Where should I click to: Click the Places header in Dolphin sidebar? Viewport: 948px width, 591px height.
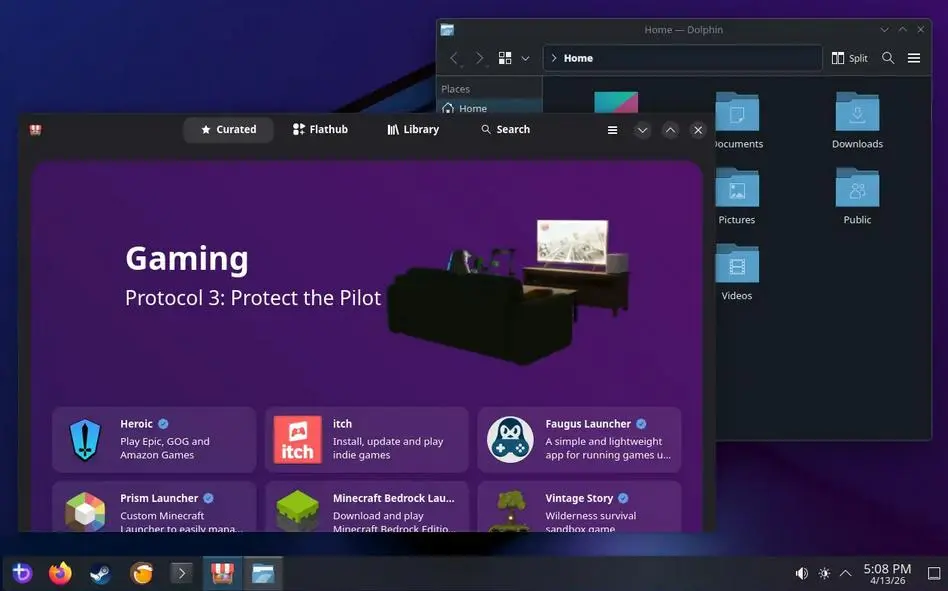[x=455, y=89]
